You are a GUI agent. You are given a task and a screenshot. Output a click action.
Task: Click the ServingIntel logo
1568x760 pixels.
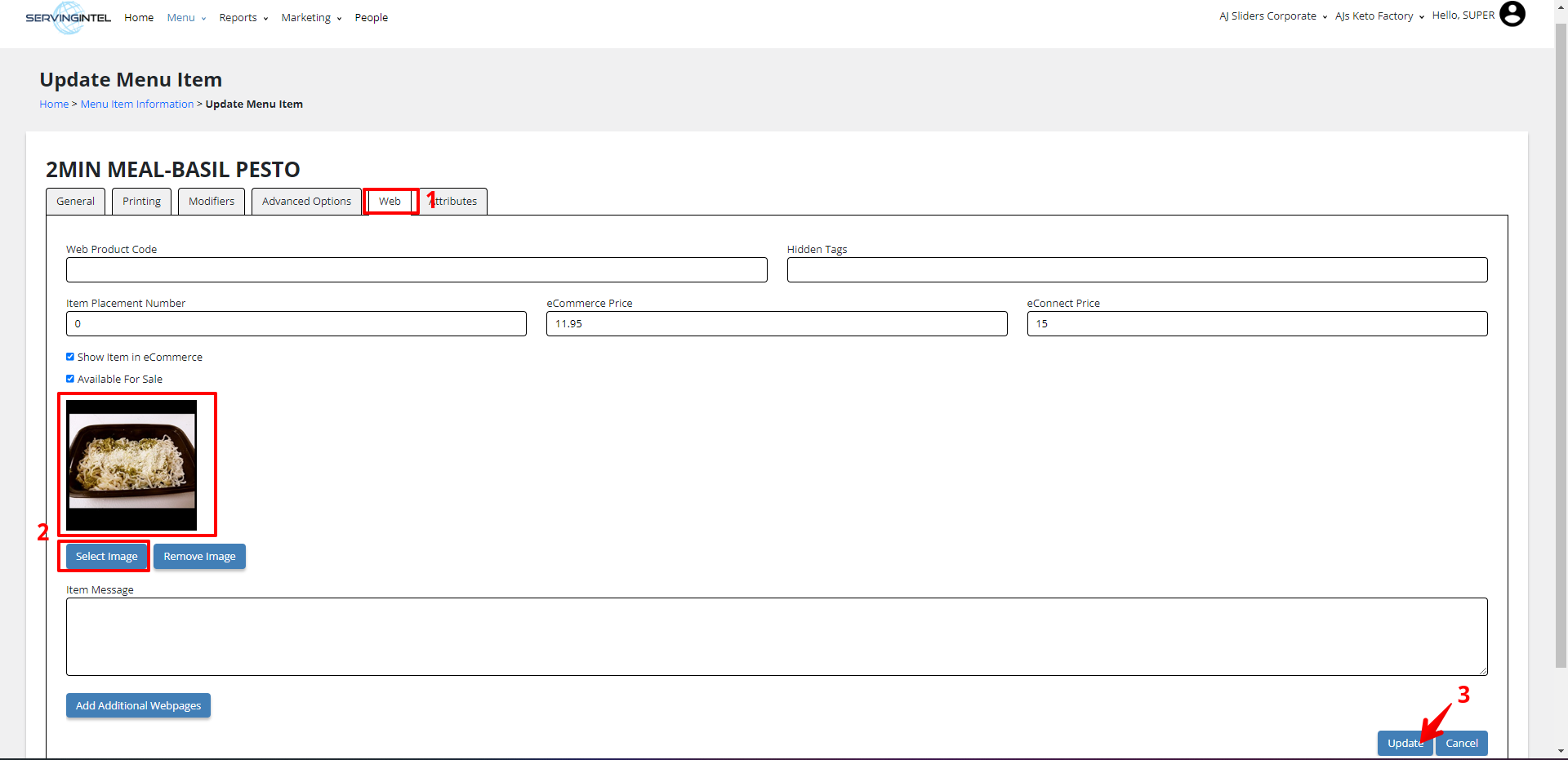[68, 18]
